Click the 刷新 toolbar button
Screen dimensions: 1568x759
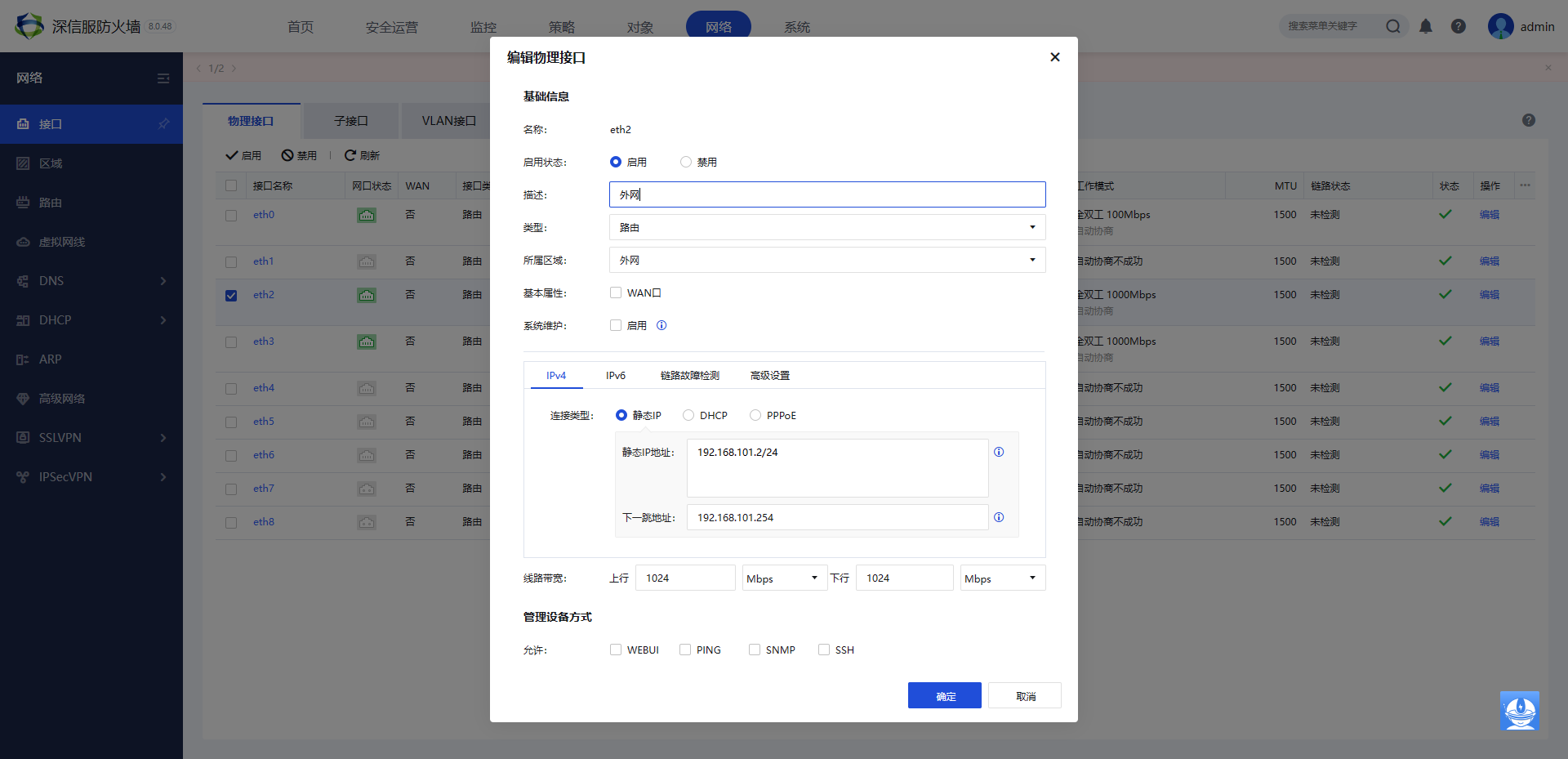click(x=362, y=155)
